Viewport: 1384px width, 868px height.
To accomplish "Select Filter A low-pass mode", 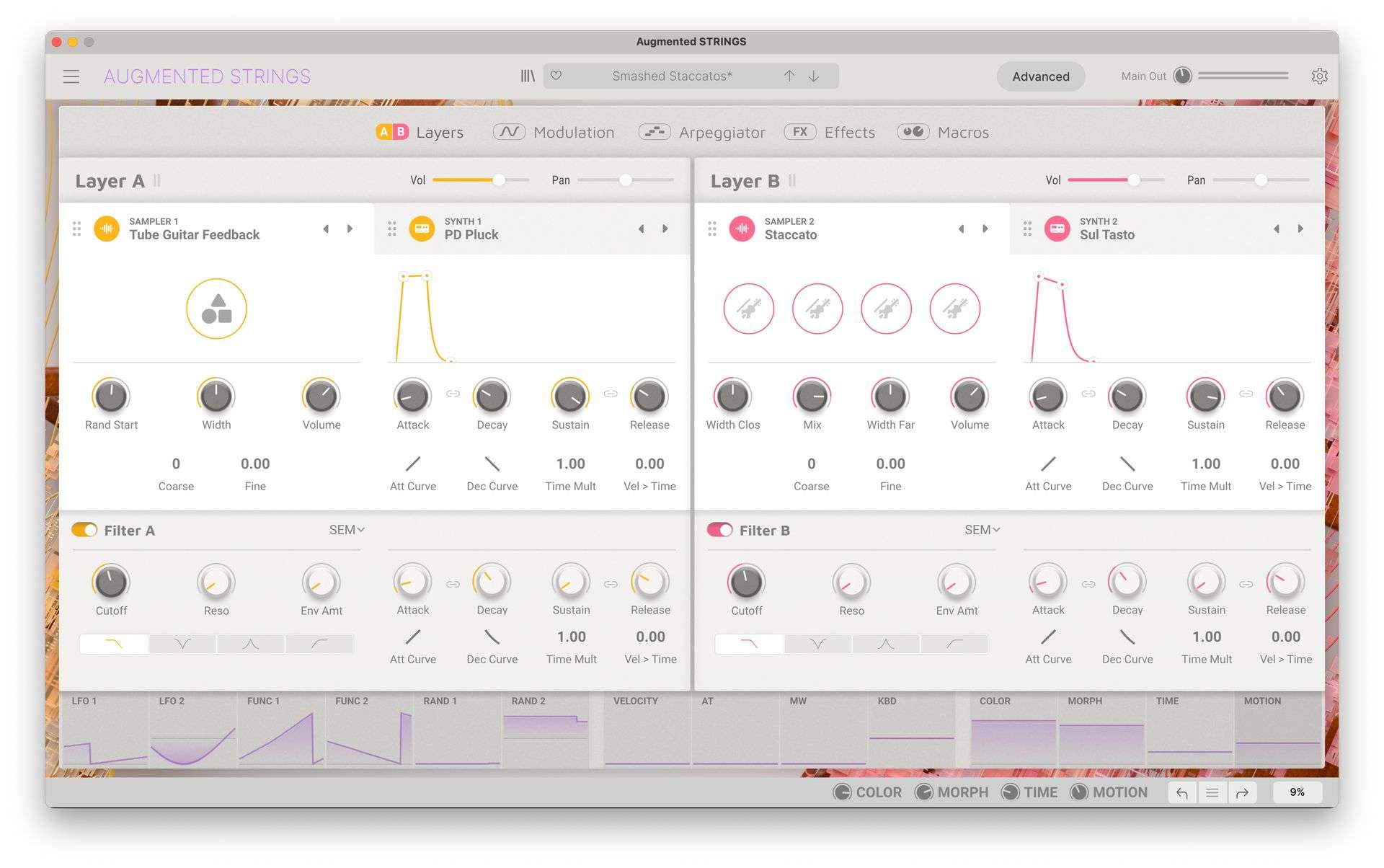I will [x=114, y=644].
